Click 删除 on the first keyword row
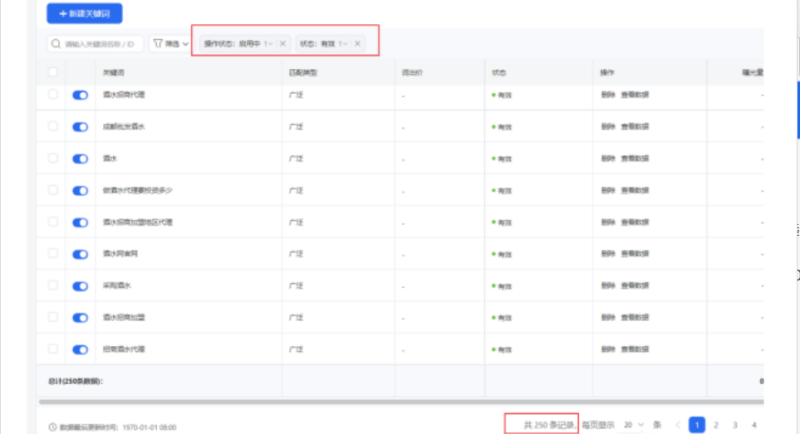The width and height of the screenshot is (800, 434). coord(608,95)
